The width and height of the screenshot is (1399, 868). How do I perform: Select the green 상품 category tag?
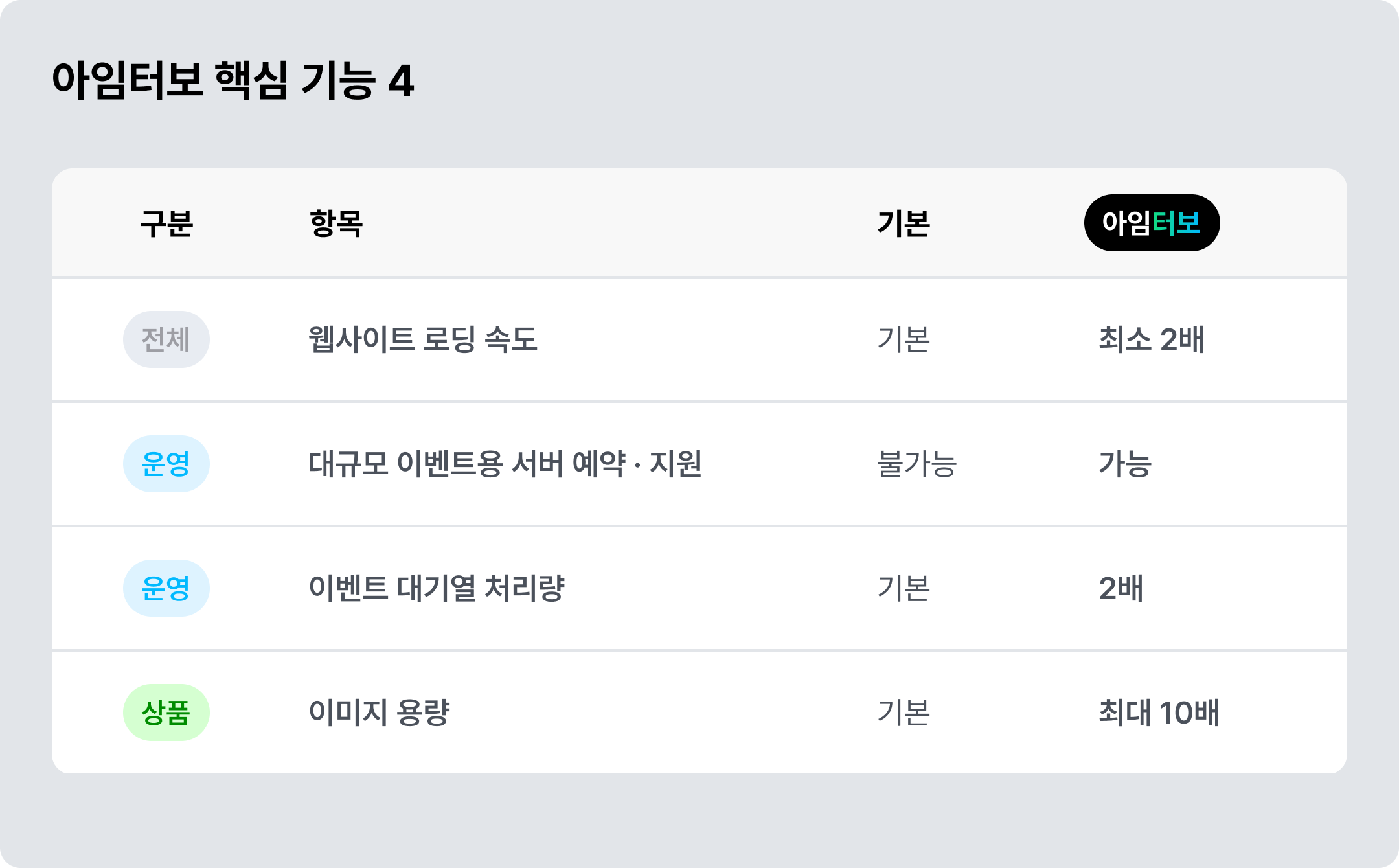pyautogui.click(x=166, y=713)
